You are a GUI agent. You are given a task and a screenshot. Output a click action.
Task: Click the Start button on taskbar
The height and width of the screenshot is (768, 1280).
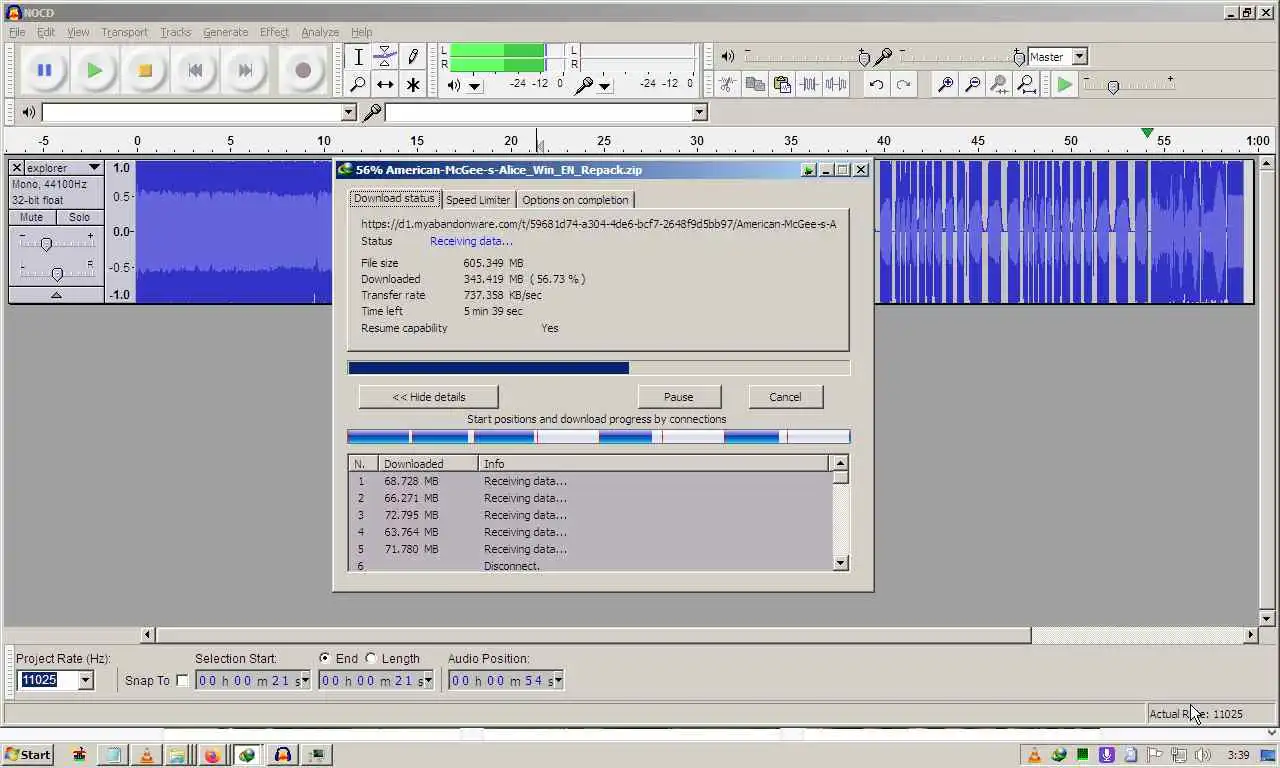[x=28, y=755]
